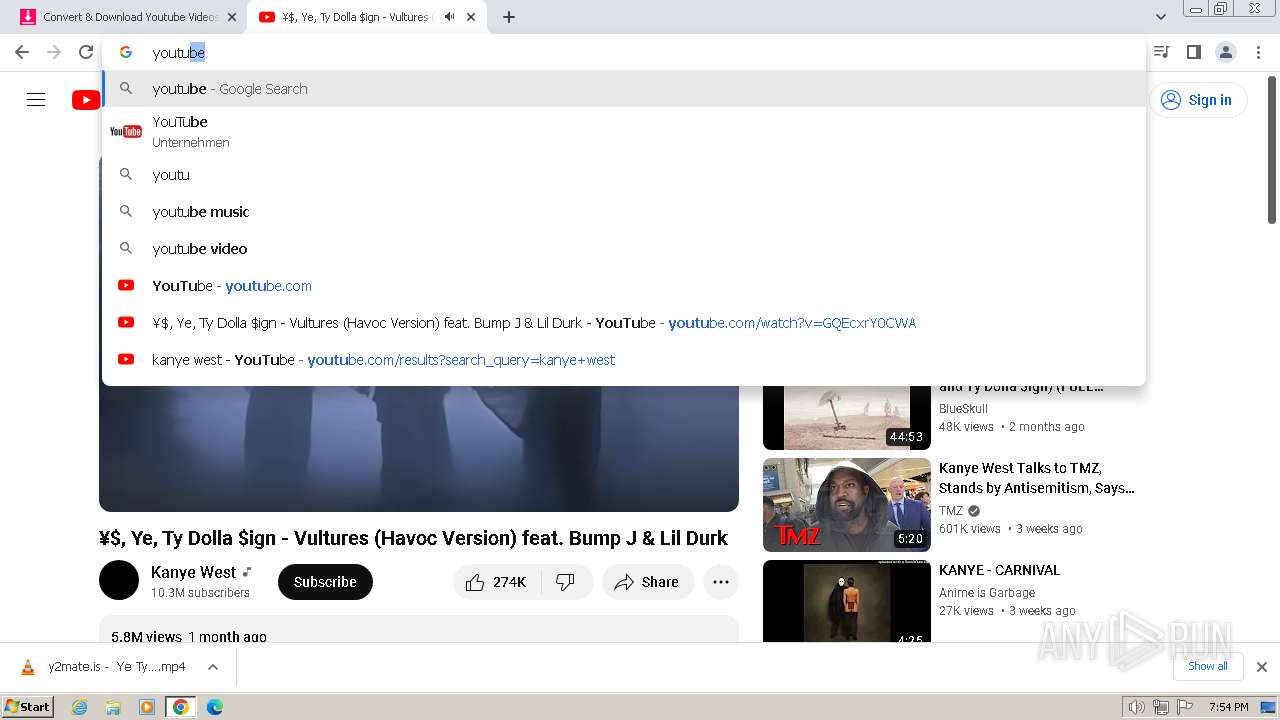The height and width of the screenshot is (720, 1280).
Task: Share the Vultures video
Action: (x=648, y=582)
